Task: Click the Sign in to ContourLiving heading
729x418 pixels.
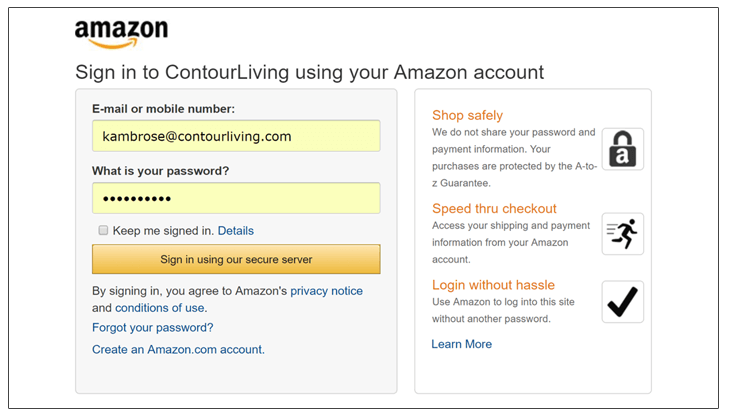Action: click(x=309, y=72)
